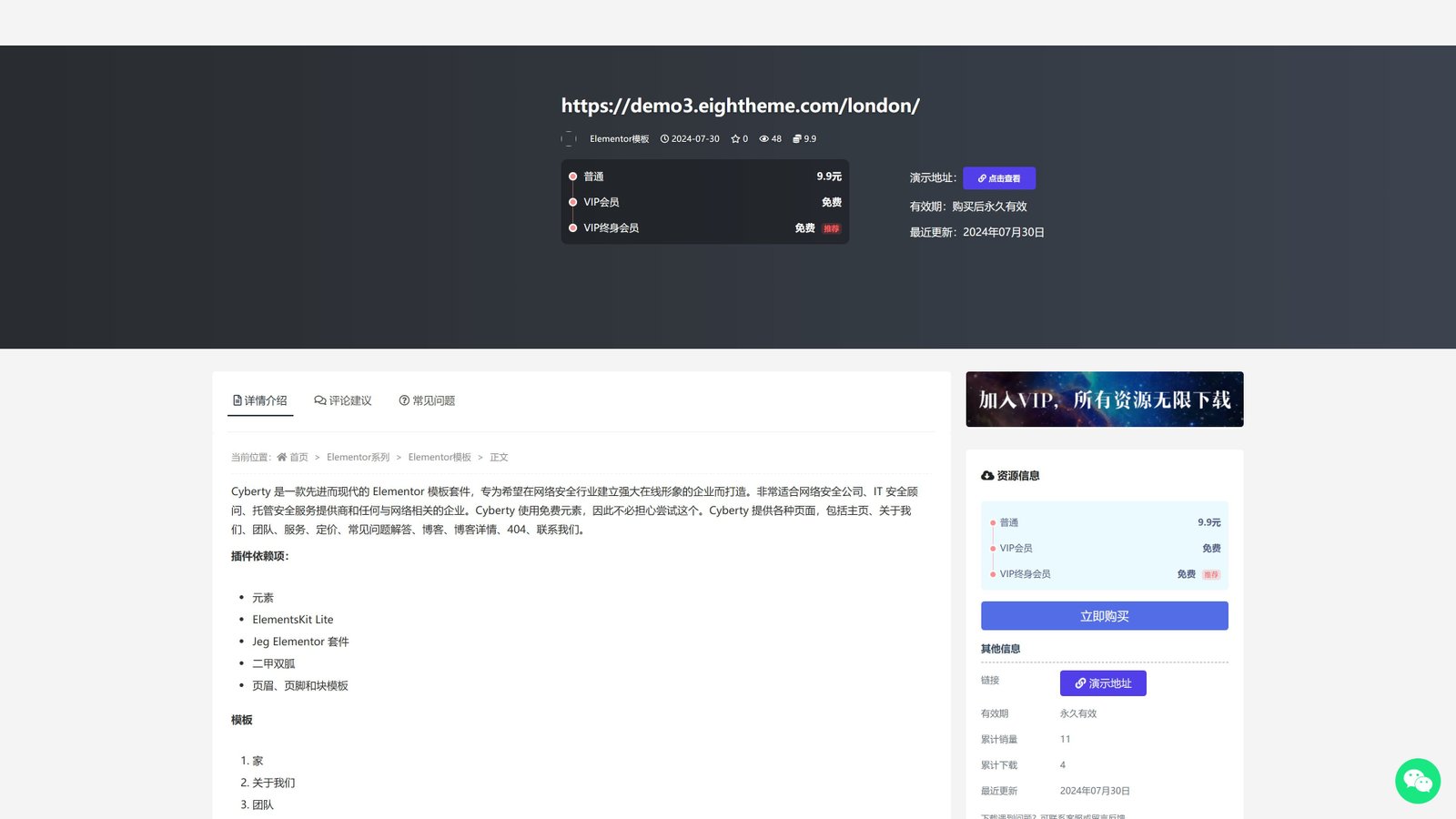Open the 常见问题 tab

[x=427, y=400]
